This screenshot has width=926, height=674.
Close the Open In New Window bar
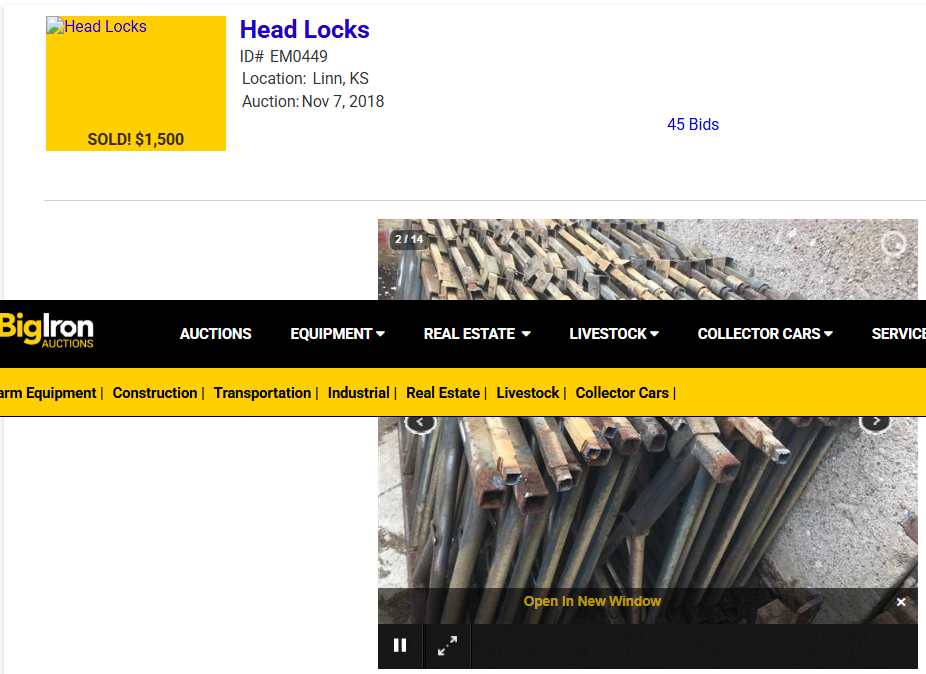pos(901,602)
